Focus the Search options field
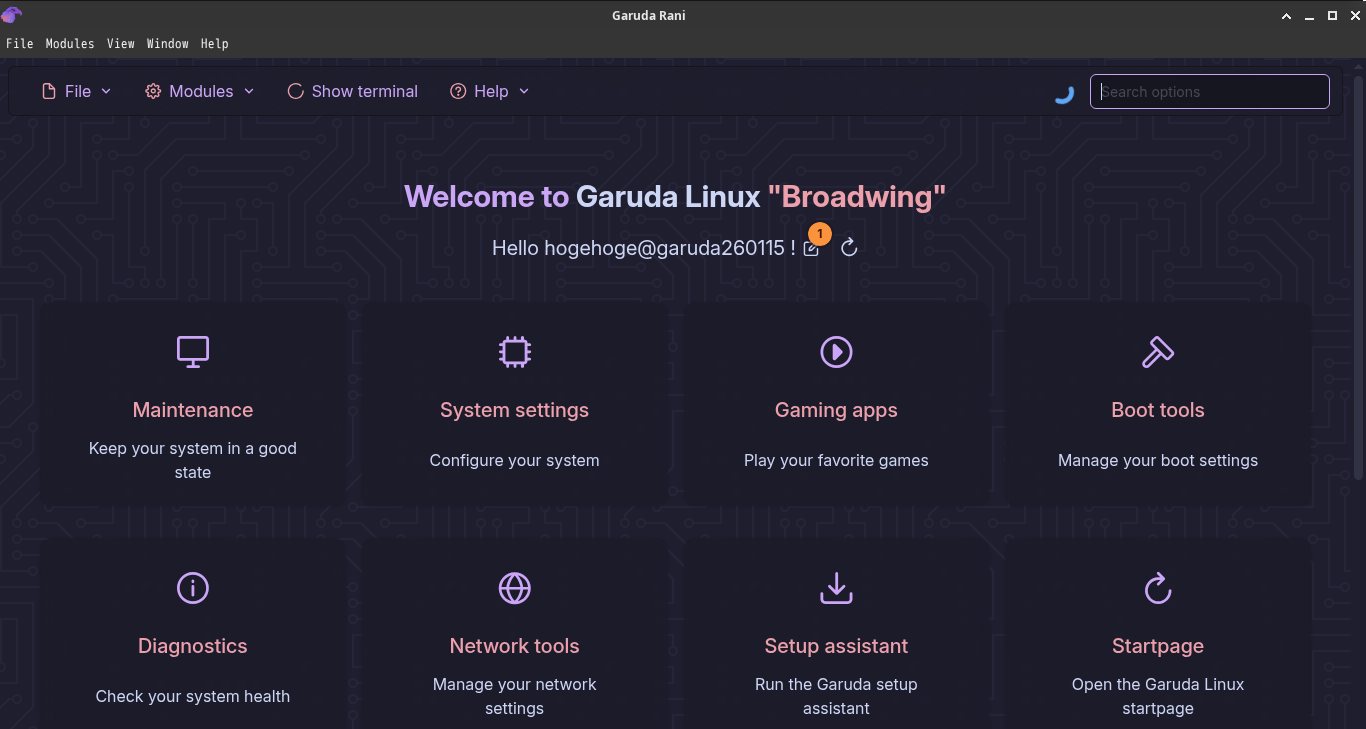This screenshot has height=729, width=1366. (1210, 91)
